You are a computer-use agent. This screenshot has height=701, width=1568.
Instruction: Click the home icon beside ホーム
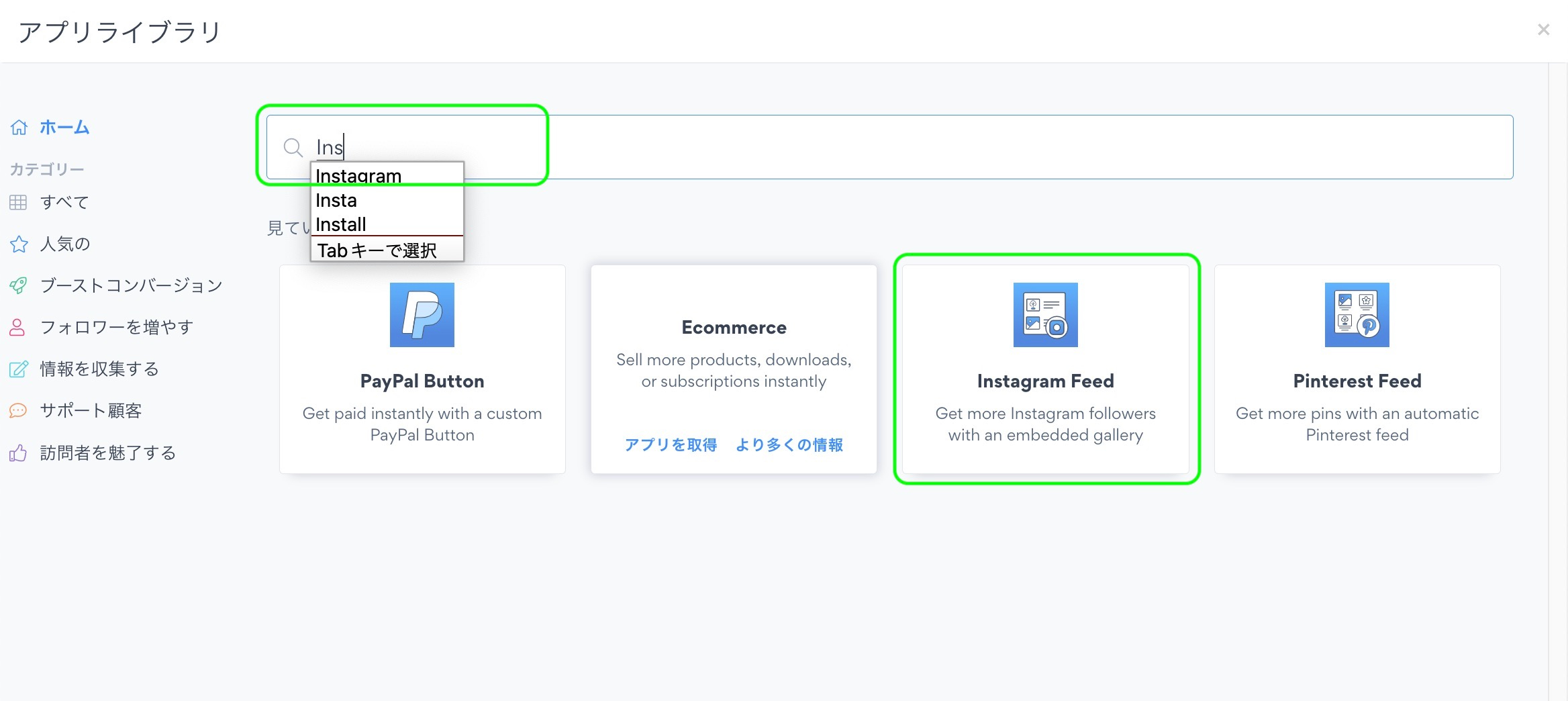click(x=19, y=127)
